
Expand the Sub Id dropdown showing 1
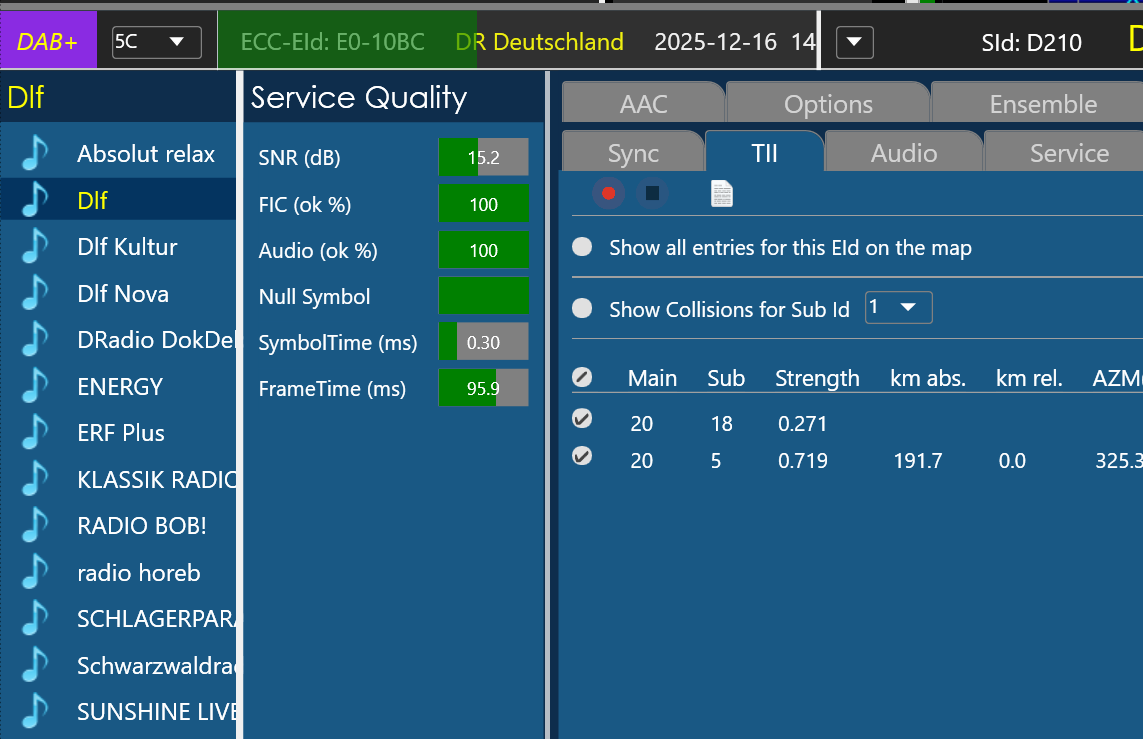coord(898,308)
